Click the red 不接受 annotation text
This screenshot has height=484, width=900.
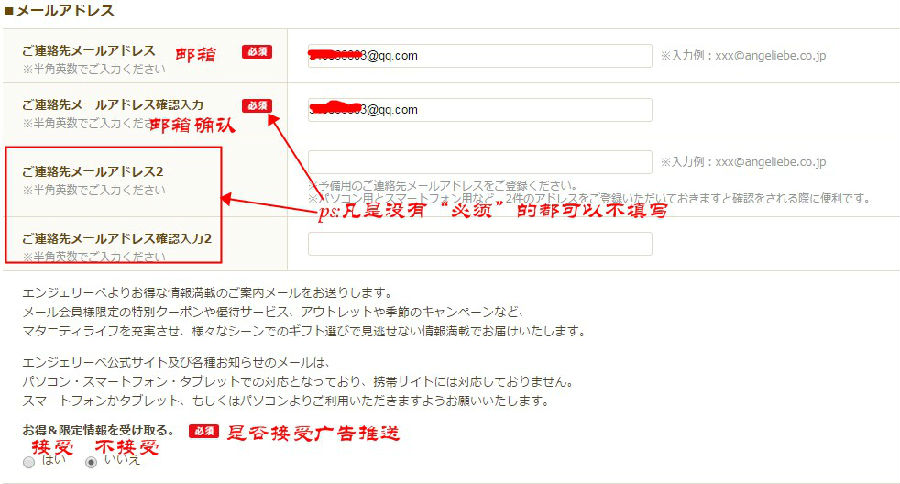click(x=126, y=446)
